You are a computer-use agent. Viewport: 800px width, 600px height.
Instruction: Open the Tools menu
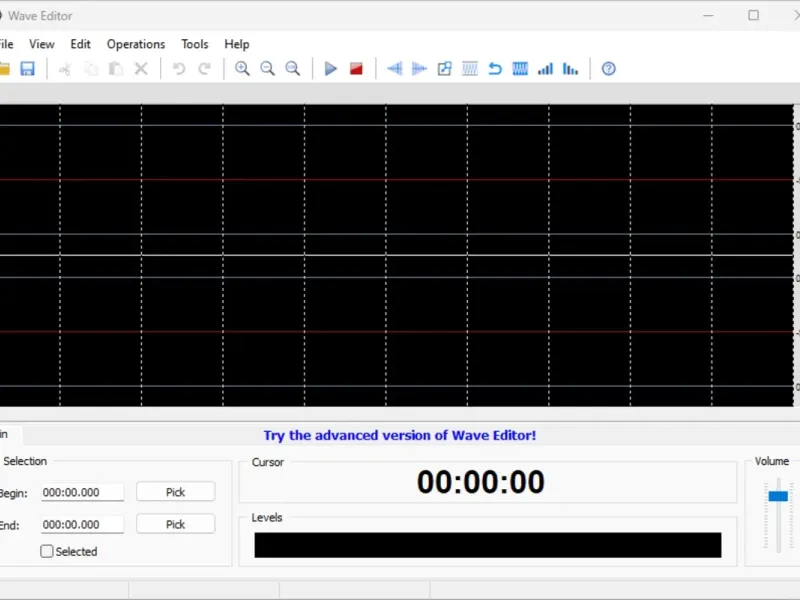pos(195,44)
